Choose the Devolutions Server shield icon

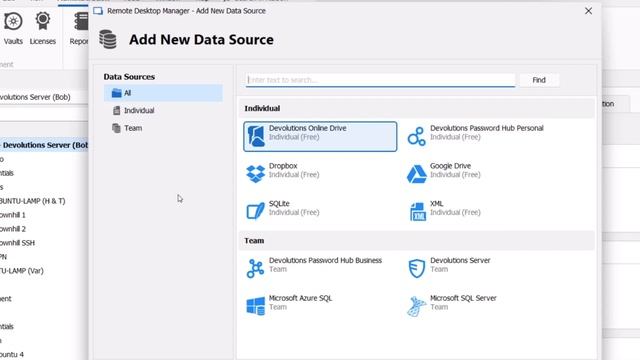pyautogui.click(x=417, y=269)
